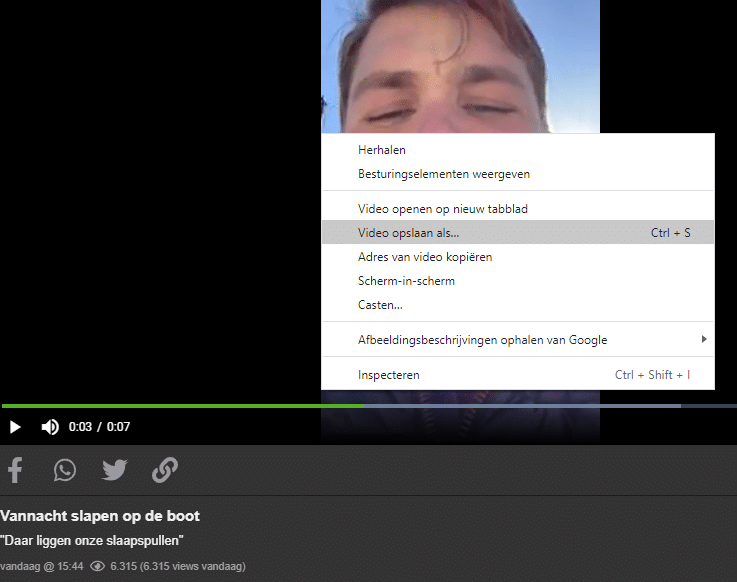Click the quote "Daar liggen onze slaapspullen"
This screenshot has width=737, height=582.
click(92, 541)
